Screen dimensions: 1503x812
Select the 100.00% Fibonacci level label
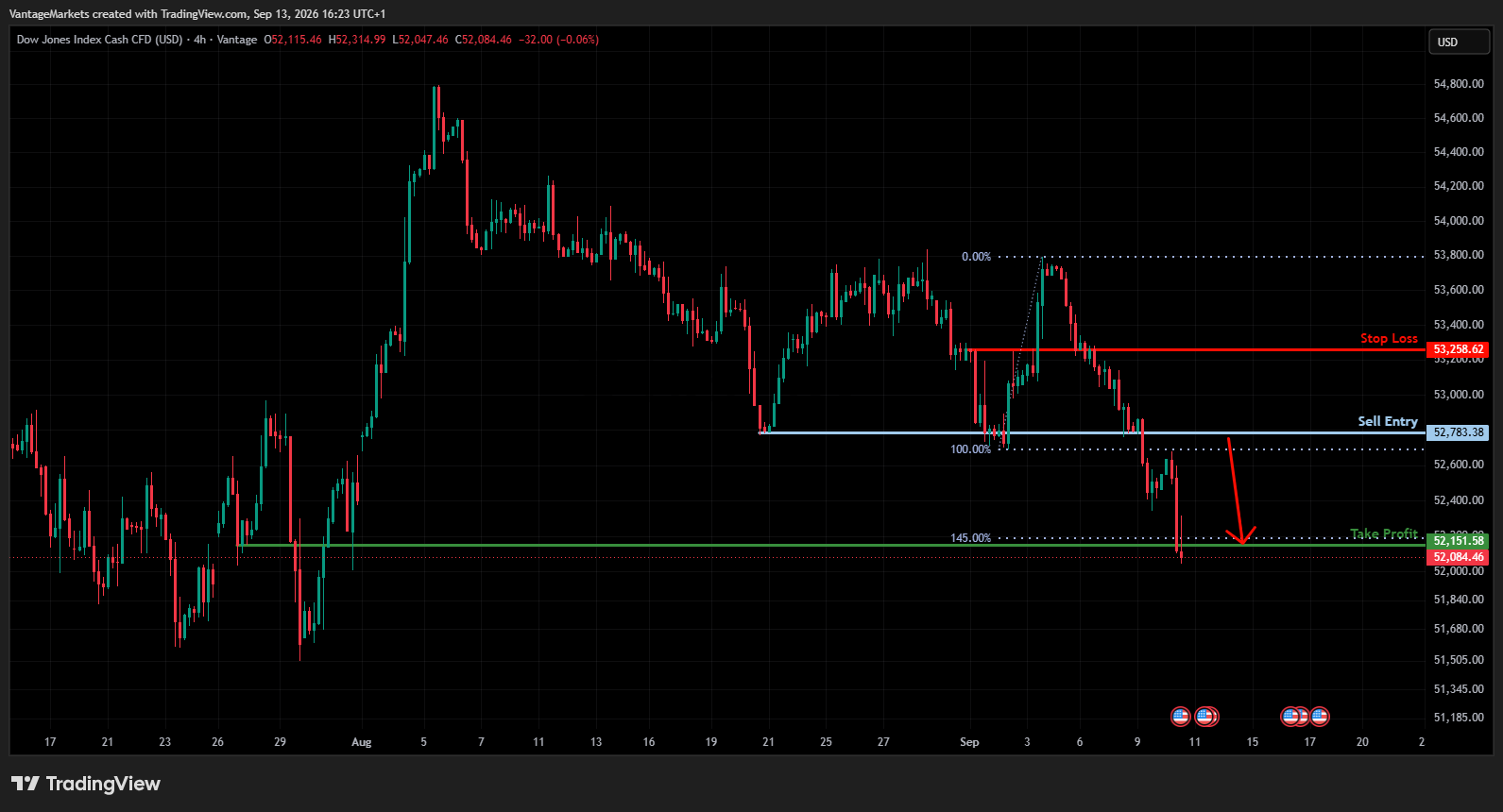click(970, 449)
